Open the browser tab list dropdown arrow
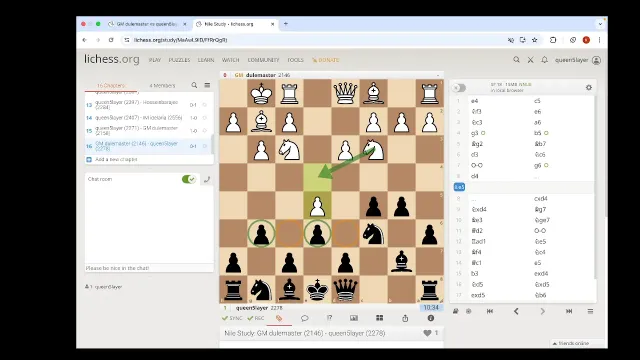The width and height of the screenshot is (640, 360). (x=600, y=24)
